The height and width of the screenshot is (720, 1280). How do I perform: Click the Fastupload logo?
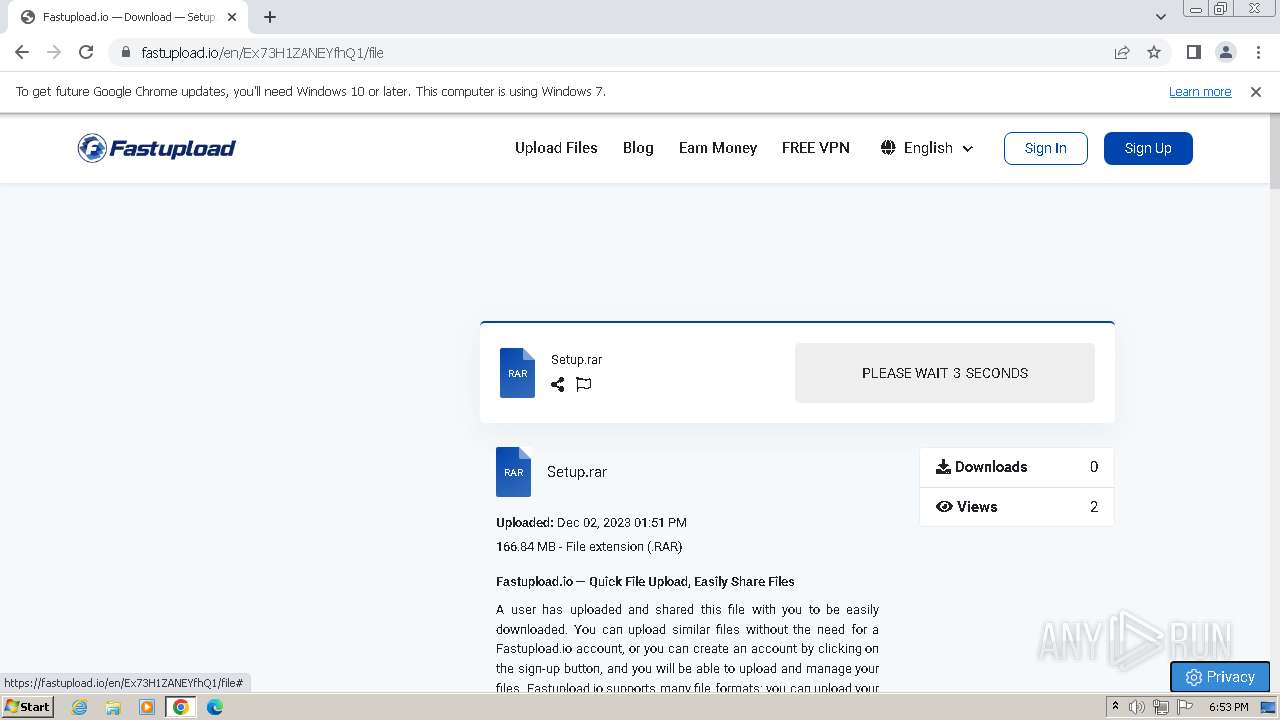click(157, 148)
